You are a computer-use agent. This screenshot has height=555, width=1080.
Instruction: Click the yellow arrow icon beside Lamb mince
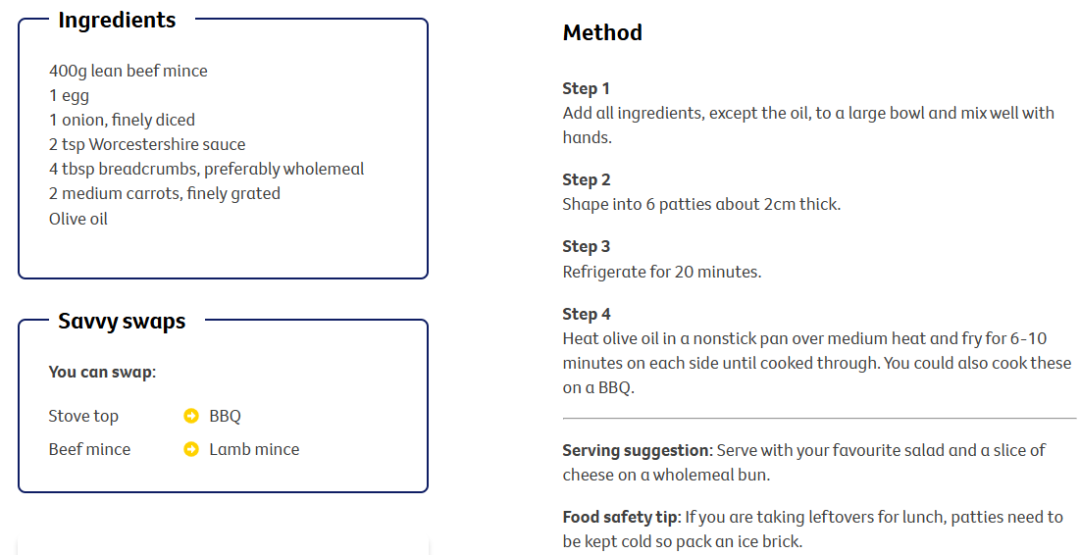point(191,449)
